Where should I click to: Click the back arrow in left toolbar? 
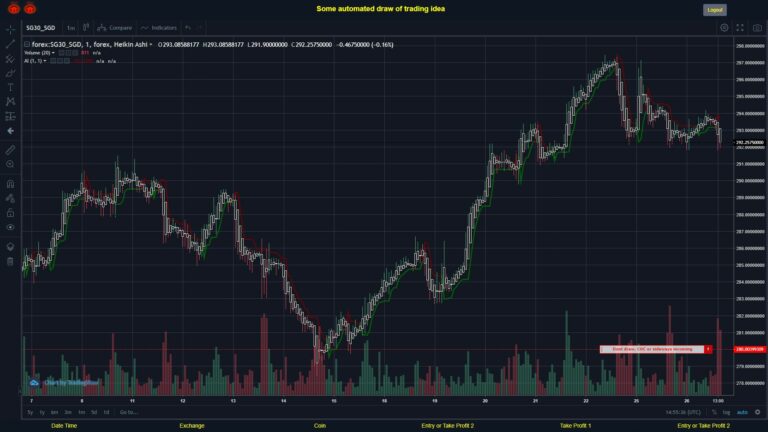pyautogui.click(x=10, y=131)
